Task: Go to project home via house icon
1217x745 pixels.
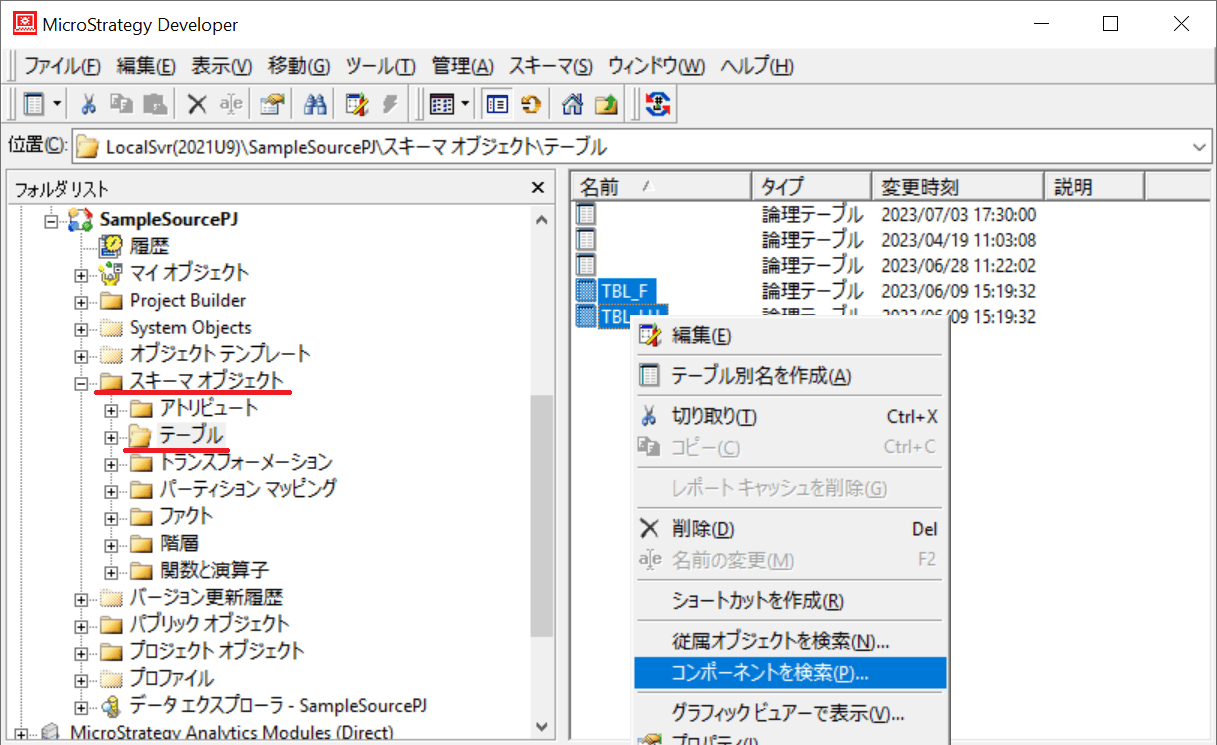Action: [572, 104]
